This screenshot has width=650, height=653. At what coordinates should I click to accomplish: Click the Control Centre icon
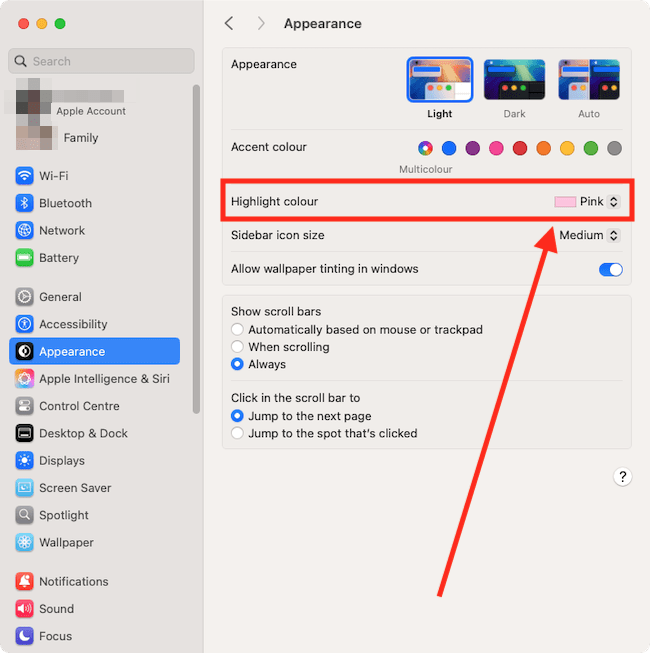pos(25,406)
